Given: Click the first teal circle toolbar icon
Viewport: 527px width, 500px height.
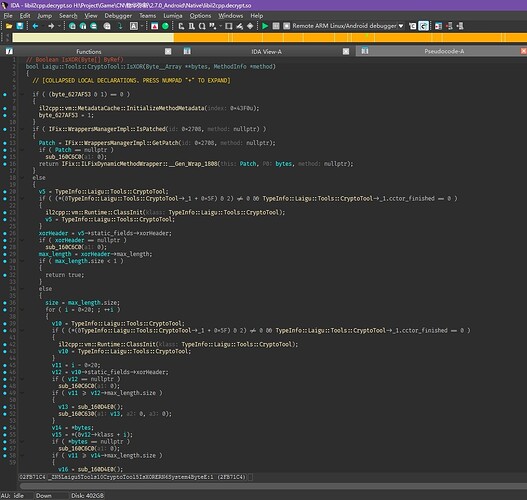Looking at the screenshot, I should click(x=72, y=26).
